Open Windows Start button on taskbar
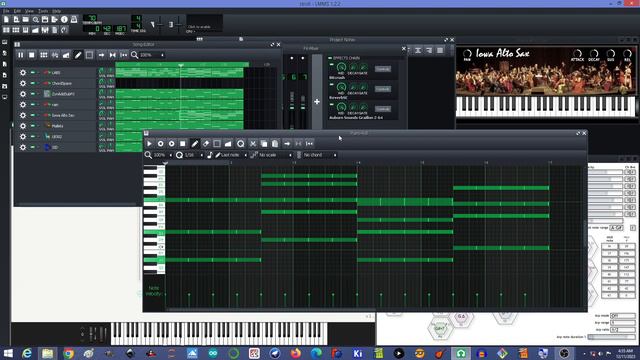 [x=8, y=353]
